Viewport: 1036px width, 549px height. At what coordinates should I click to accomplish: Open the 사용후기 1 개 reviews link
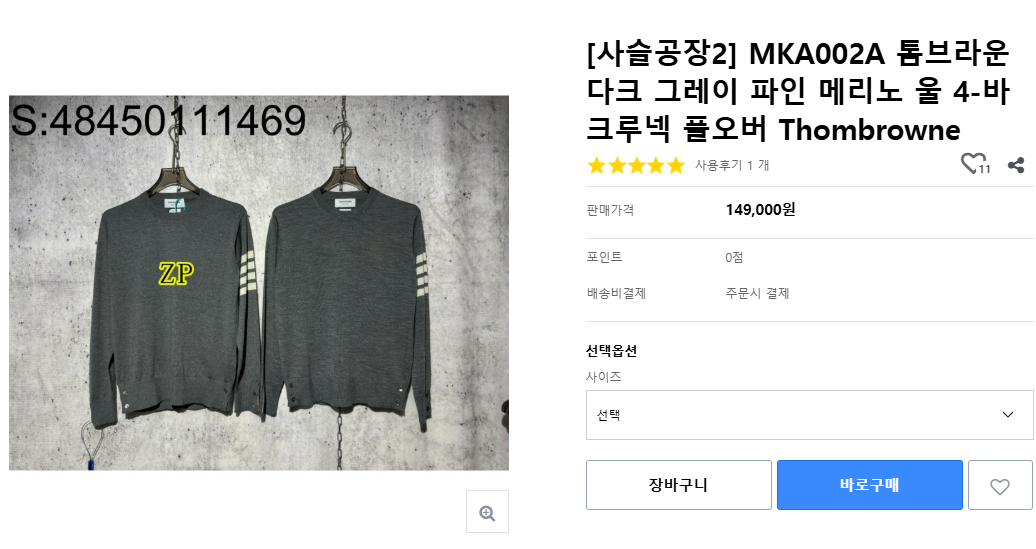tap(732, 165)
